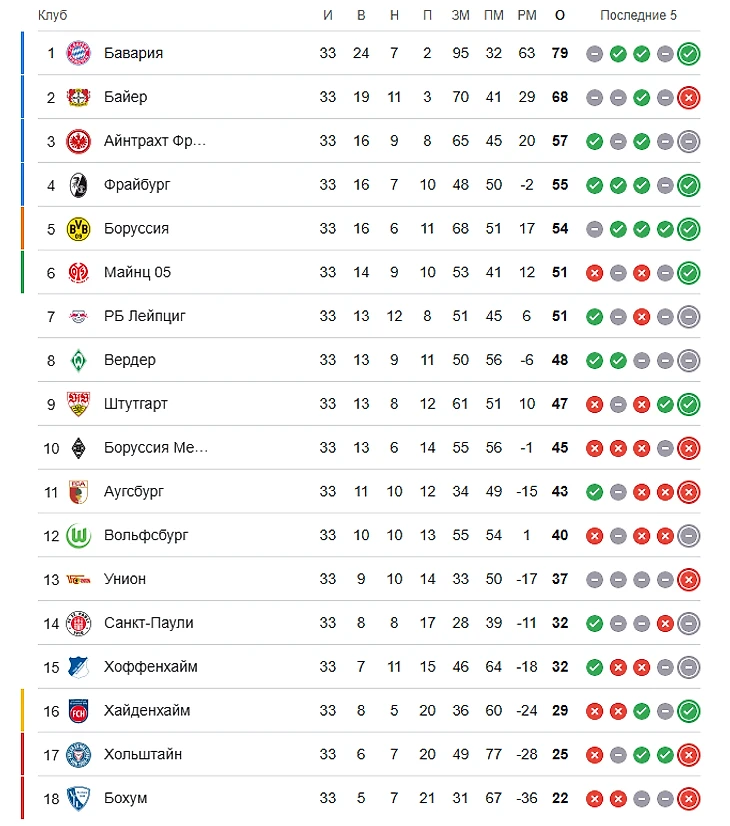Click the Вольфсбург green W logo

pos(78,536)
